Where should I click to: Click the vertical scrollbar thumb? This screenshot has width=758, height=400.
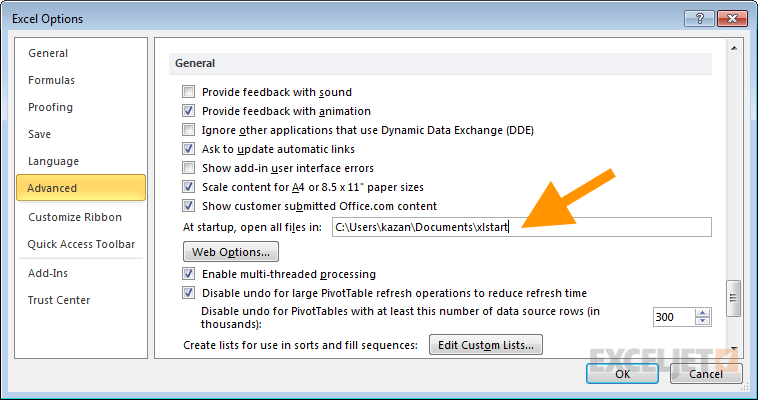tap(734, 298)
